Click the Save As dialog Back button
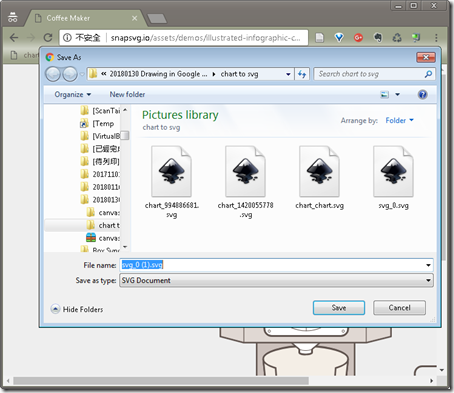 (x=53, y=74)
